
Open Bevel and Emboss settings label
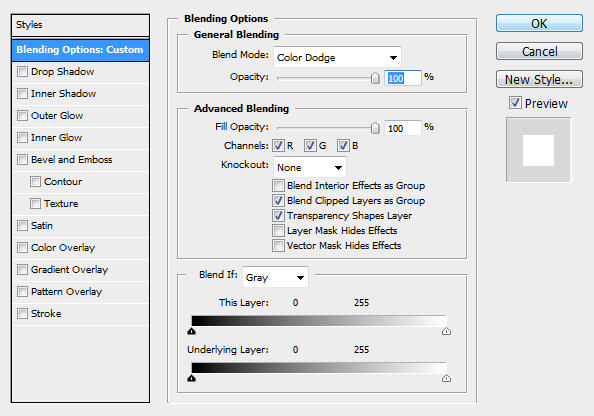coord(72,160)
